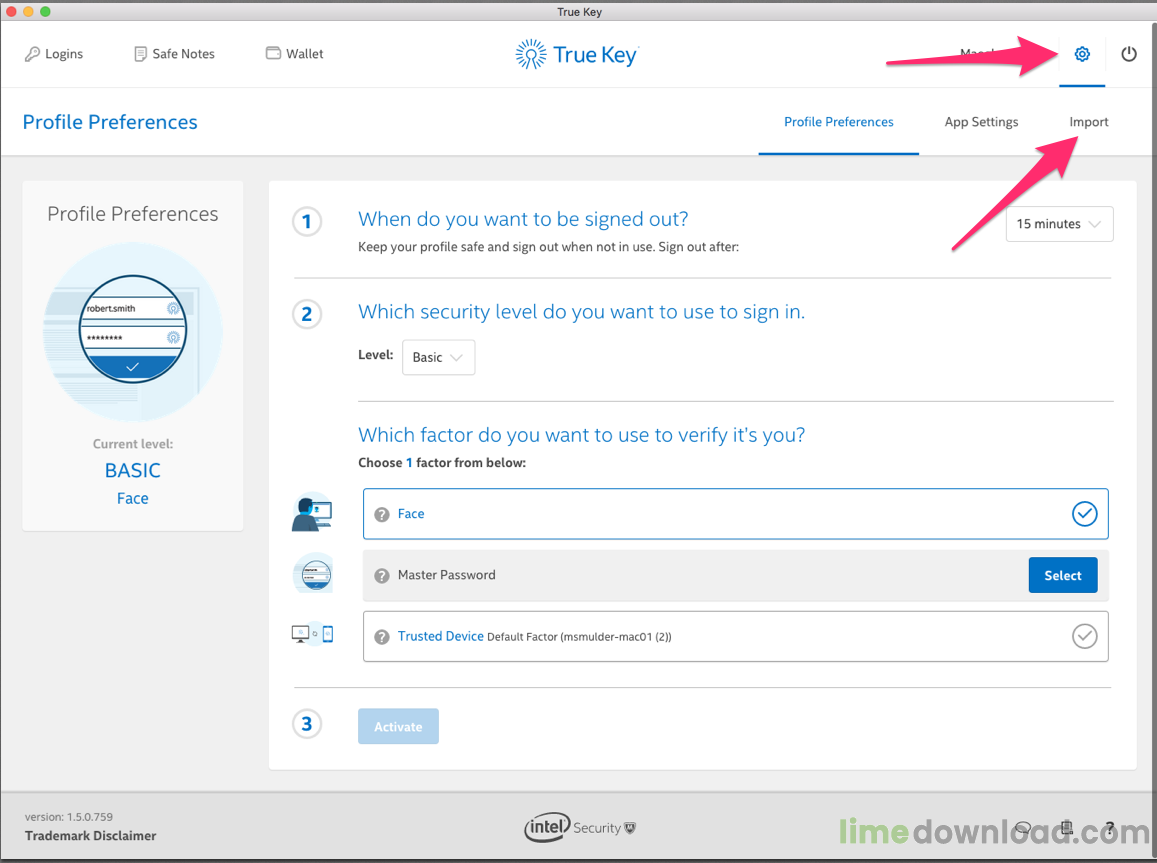
Task: Open the 15 minutes sign-out dropdown
Action: (1060, 223)
